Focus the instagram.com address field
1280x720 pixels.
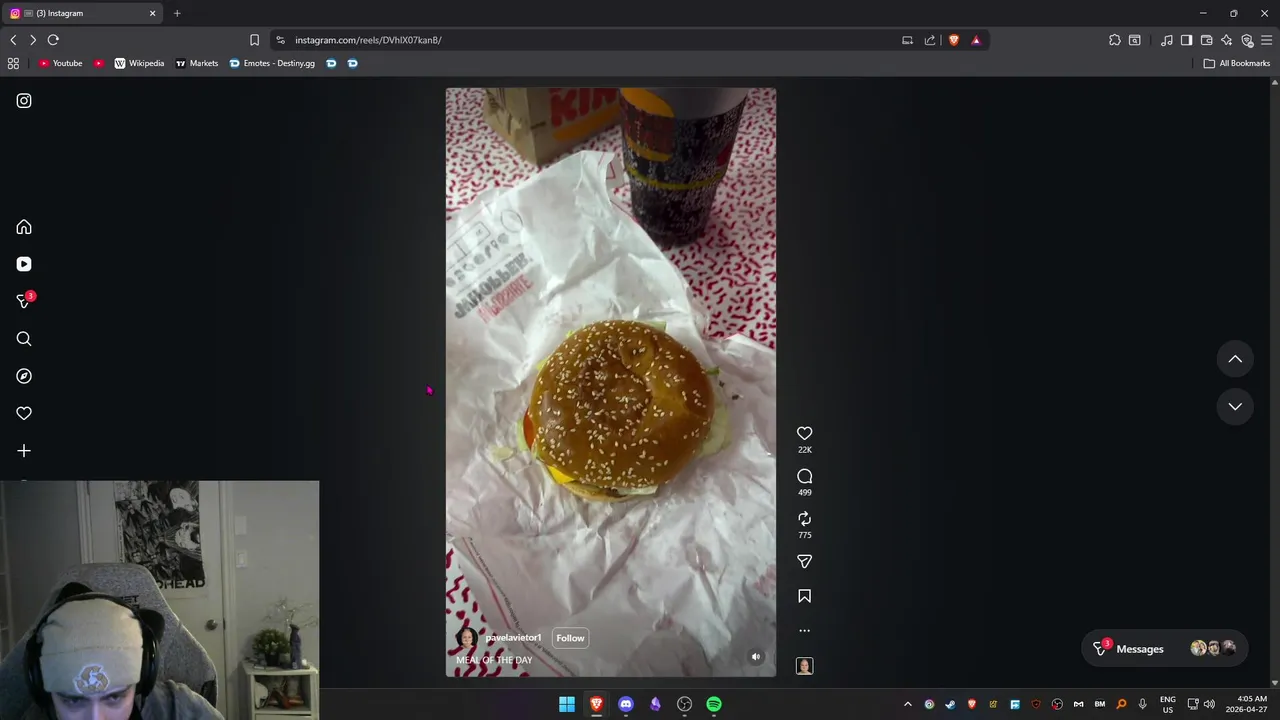[x=590, y=40]
